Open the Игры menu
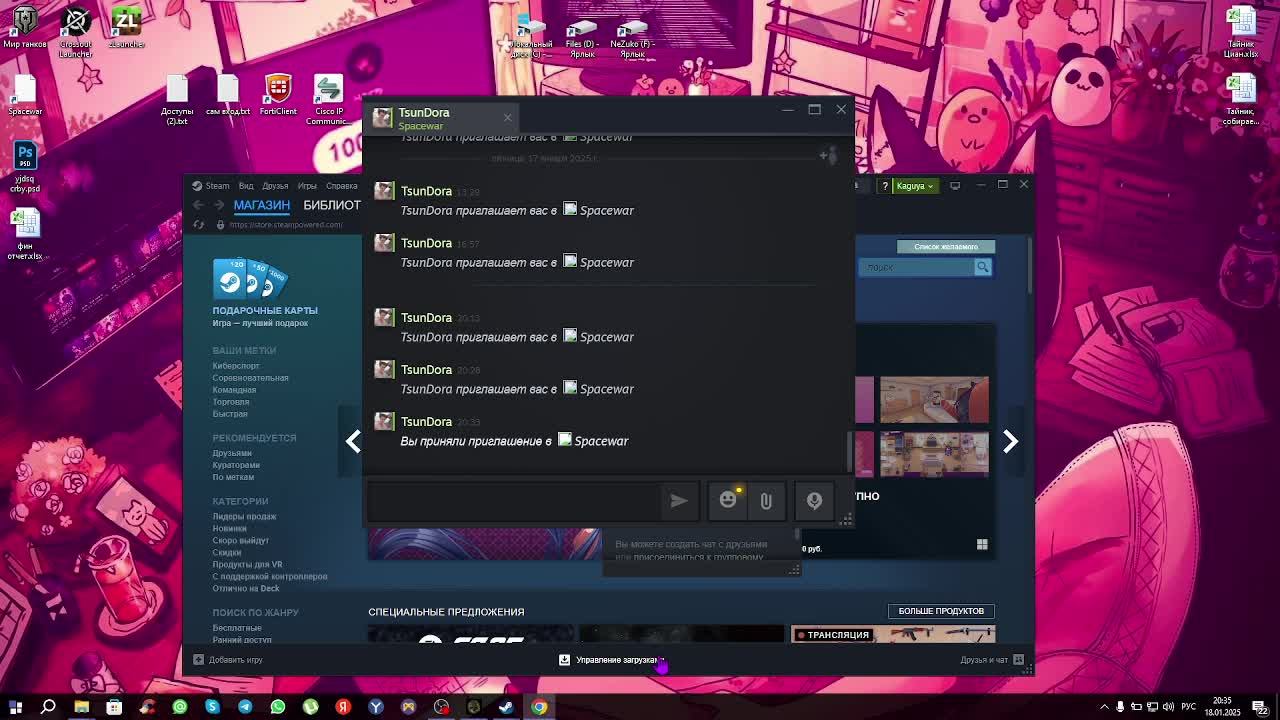This screenshot has width=1280, height=720. coord(307,185)
